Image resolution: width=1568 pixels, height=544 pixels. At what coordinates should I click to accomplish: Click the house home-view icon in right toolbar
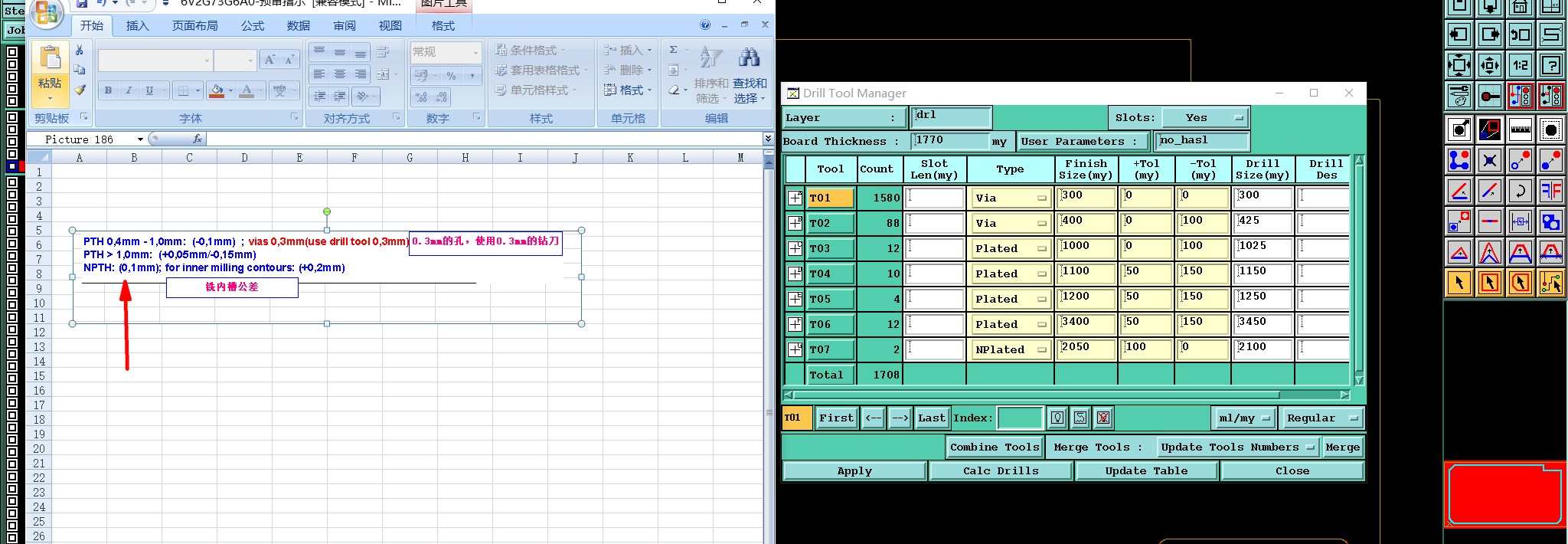point(1520,7)
